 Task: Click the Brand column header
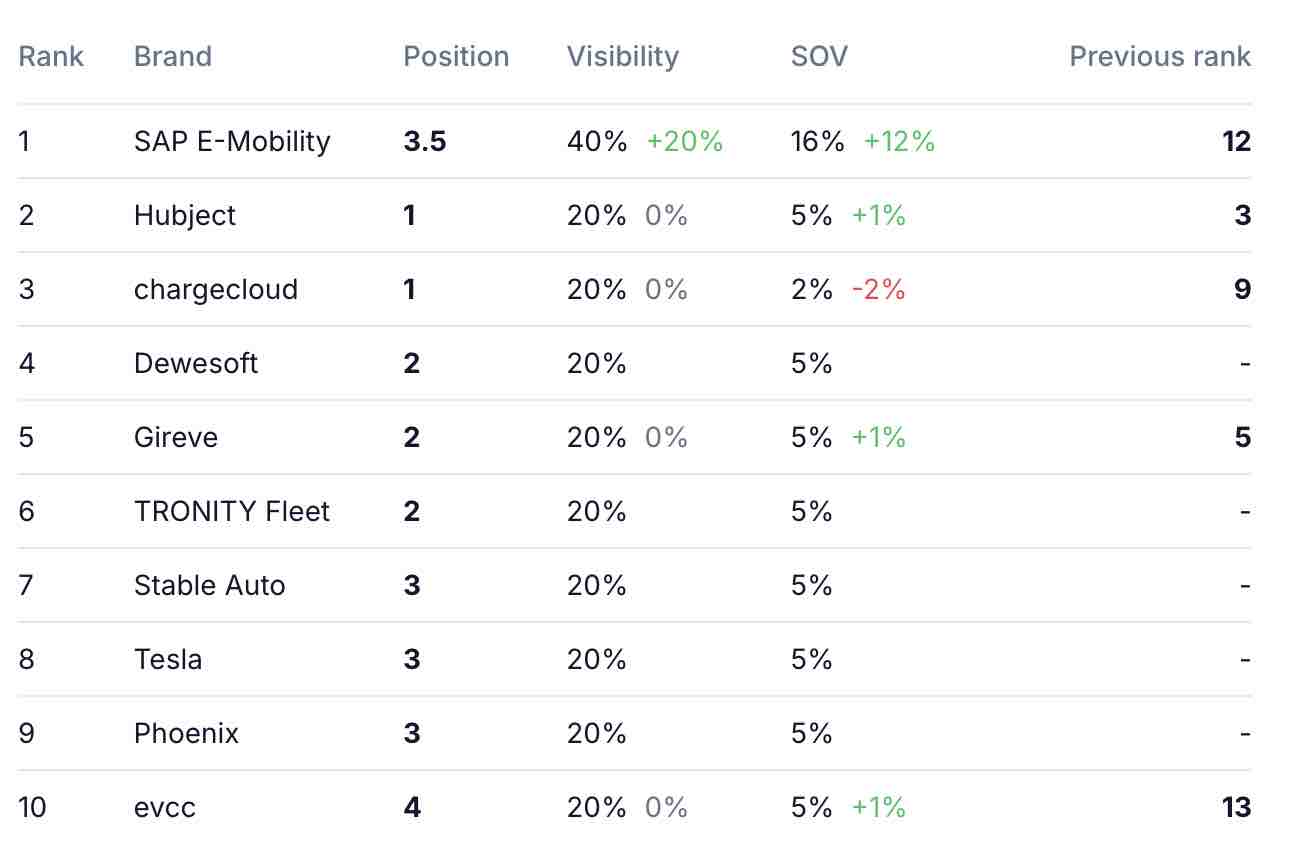(x=173, y=56)
